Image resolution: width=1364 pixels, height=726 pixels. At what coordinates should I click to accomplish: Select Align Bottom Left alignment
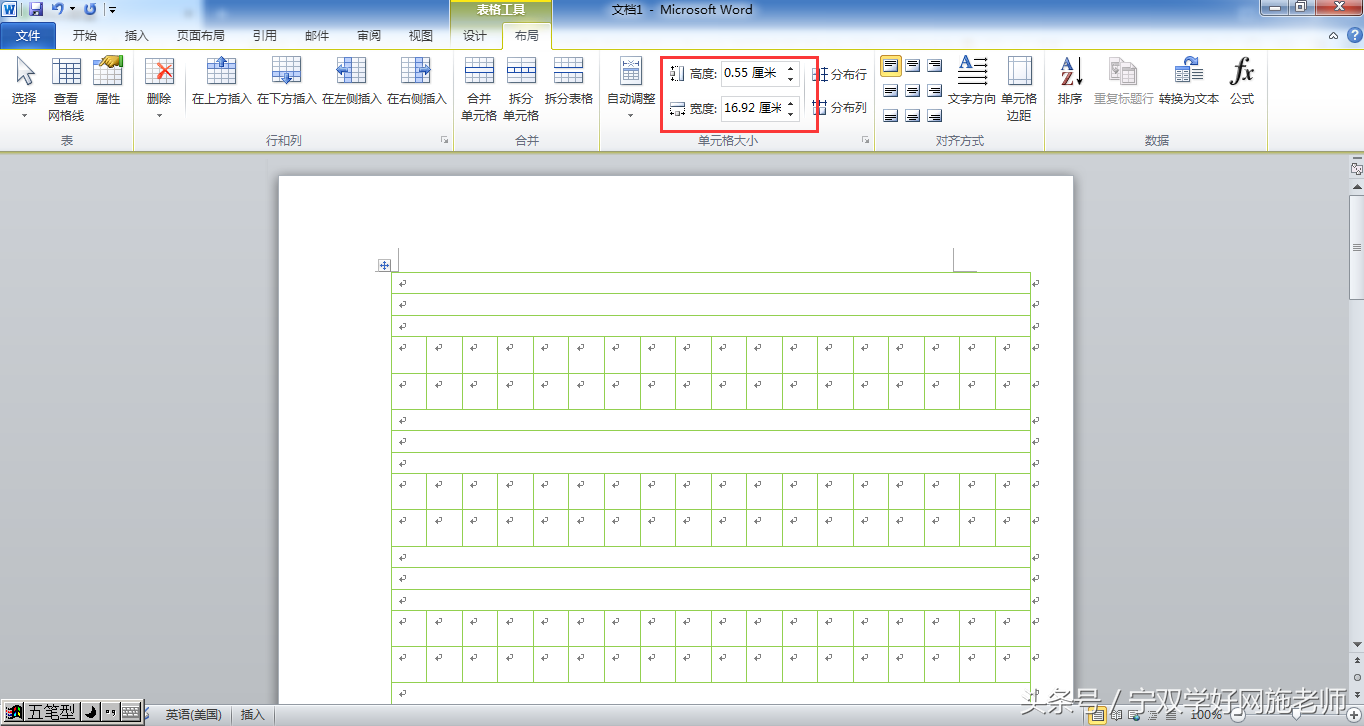pos(890,116)
